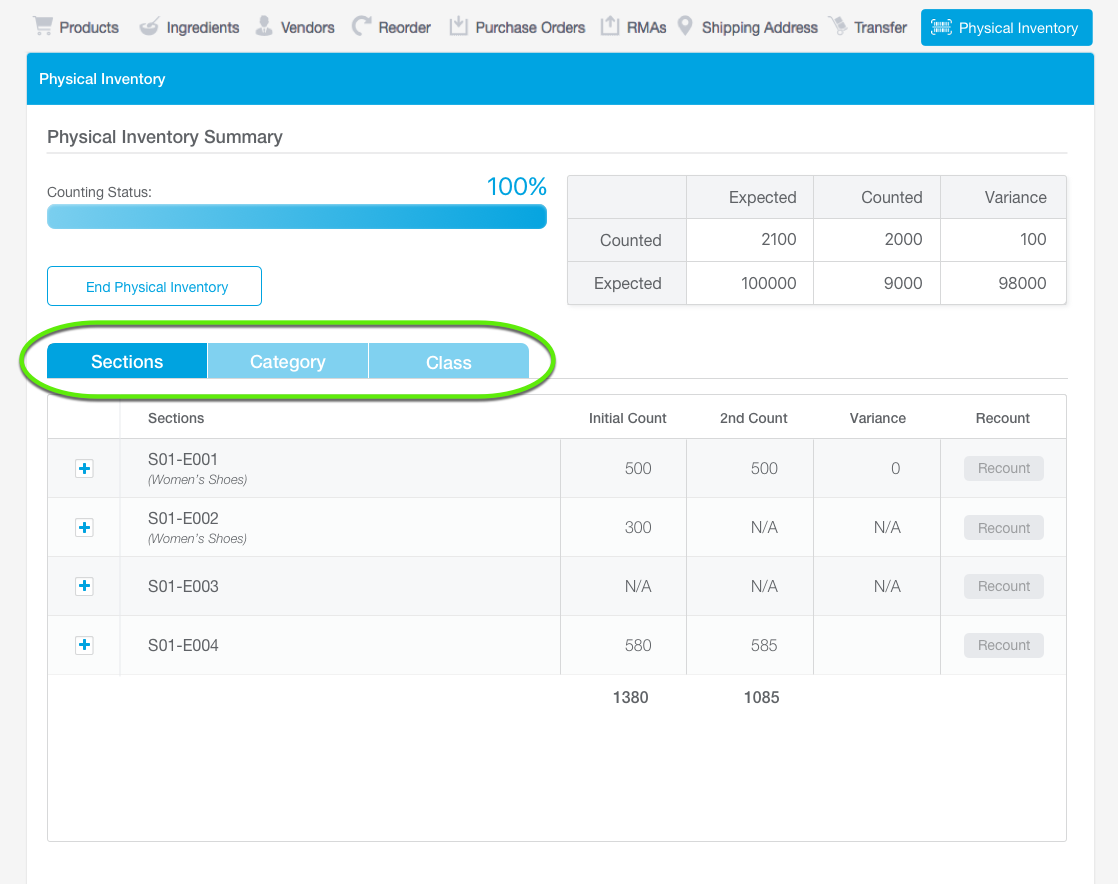Click summary expected value 100000

[769, 283]
